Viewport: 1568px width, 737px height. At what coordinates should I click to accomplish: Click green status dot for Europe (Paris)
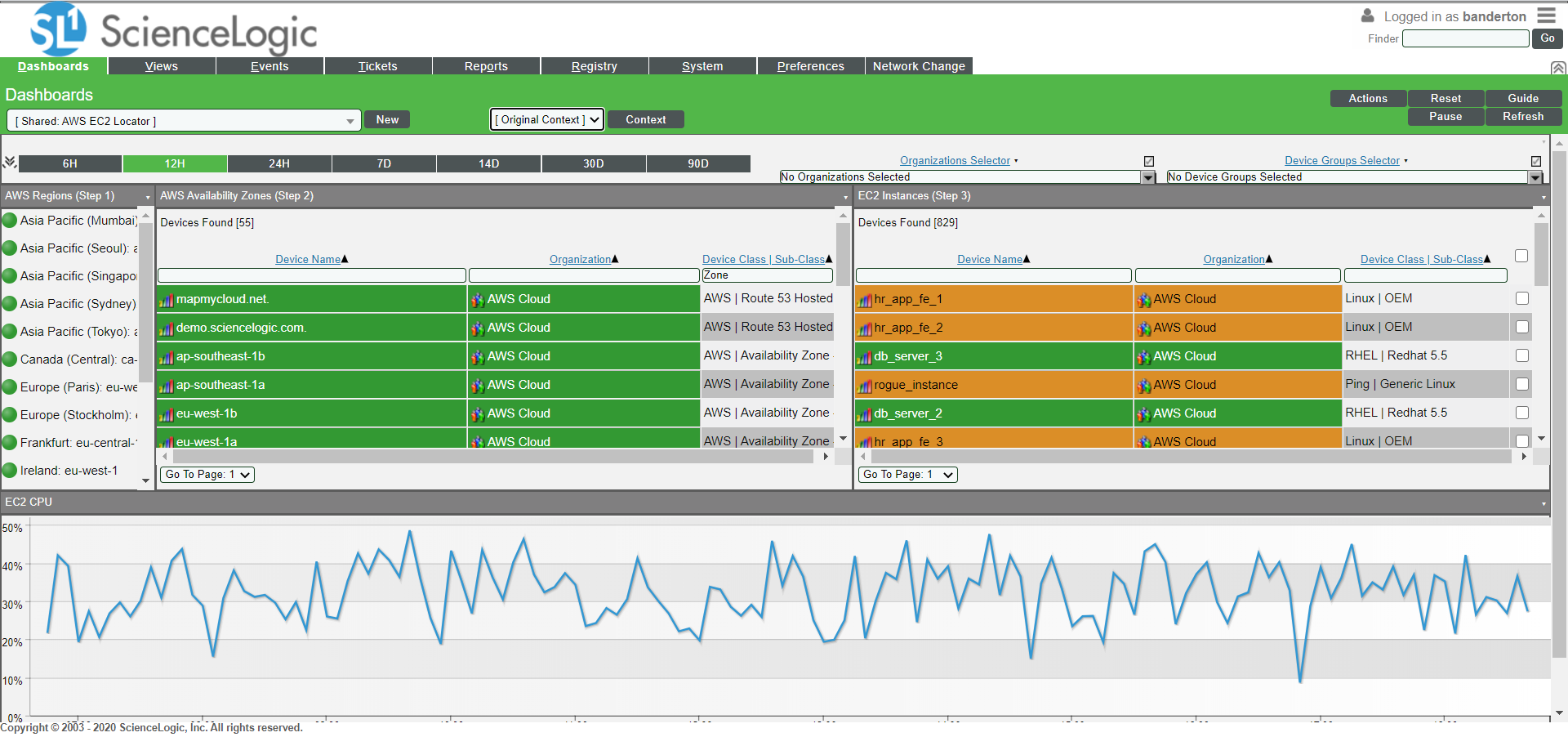tap(10, 387)
